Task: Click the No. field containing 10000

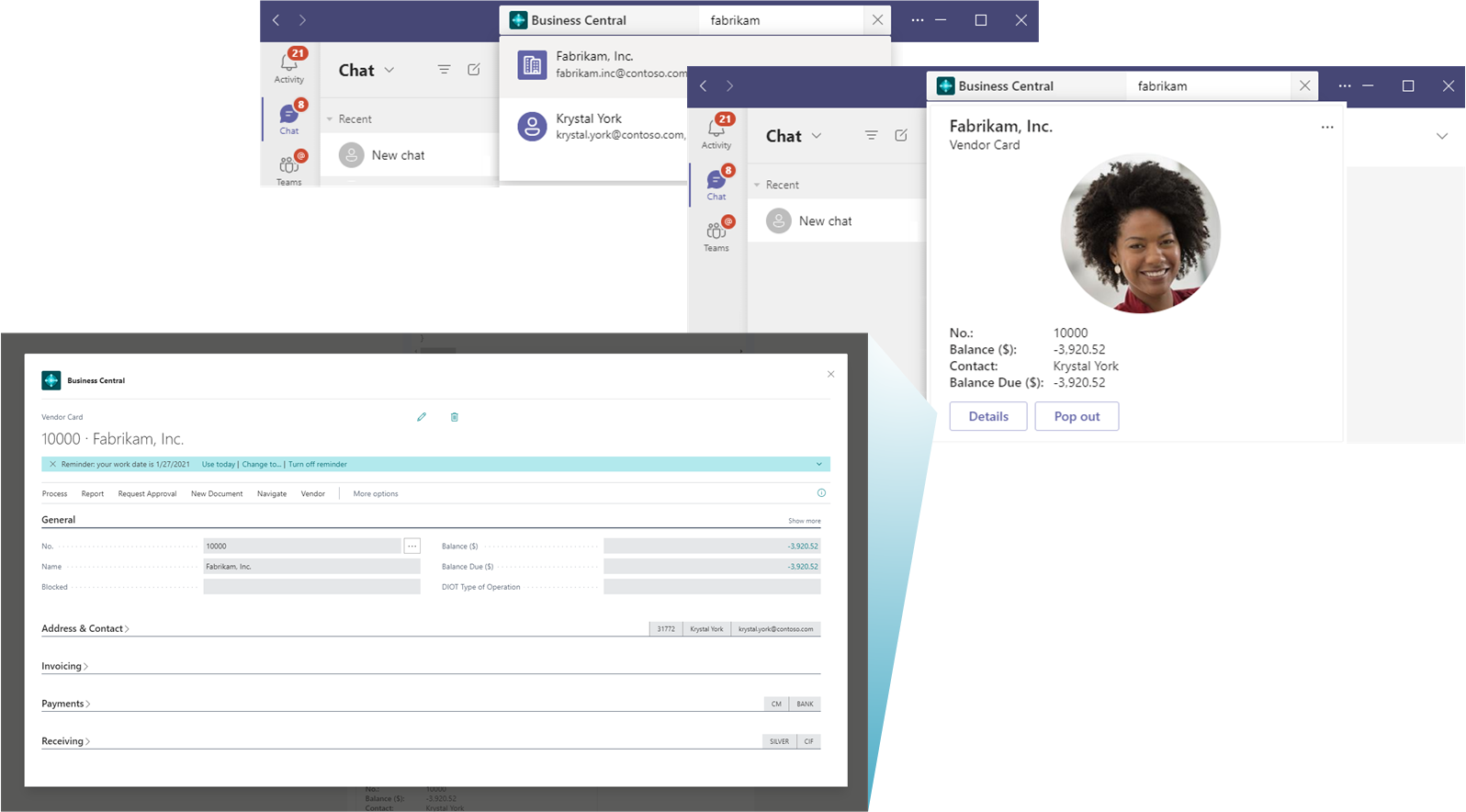Action: click(x=302, y=546)
